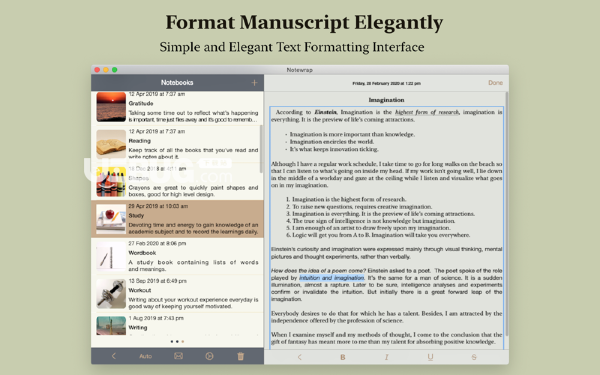Click the notebooks list scrollbar

[261, 148]
